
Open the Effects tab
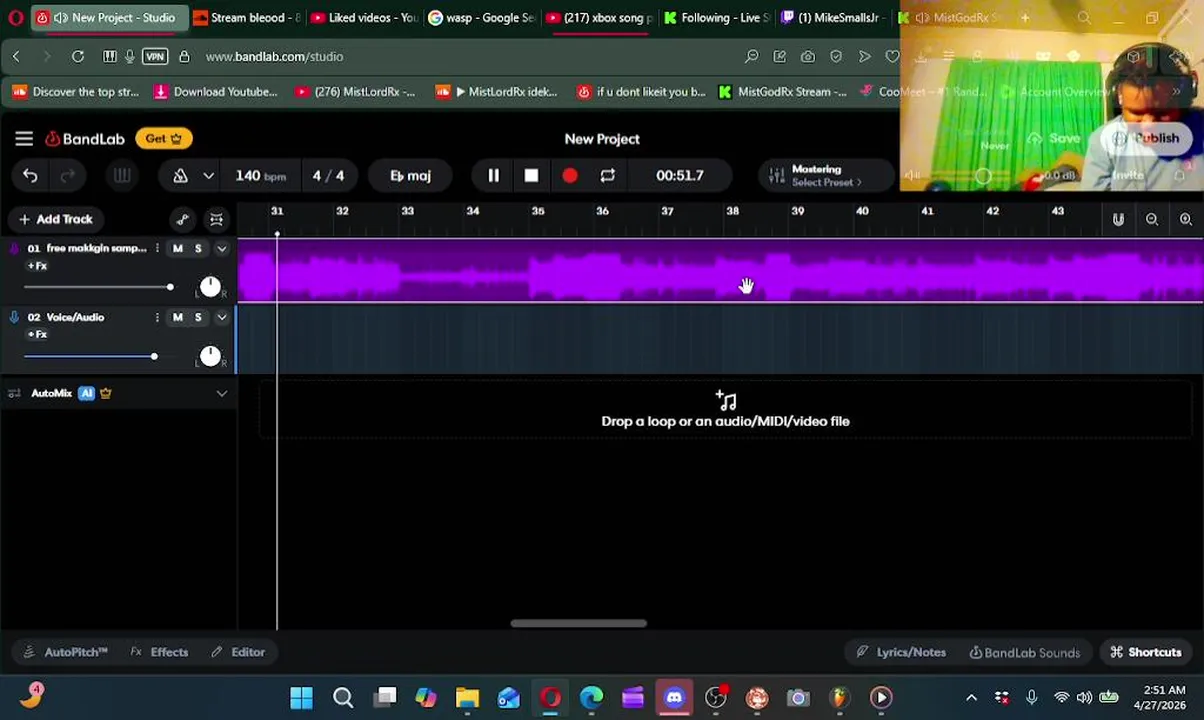[x=159, y=653]
